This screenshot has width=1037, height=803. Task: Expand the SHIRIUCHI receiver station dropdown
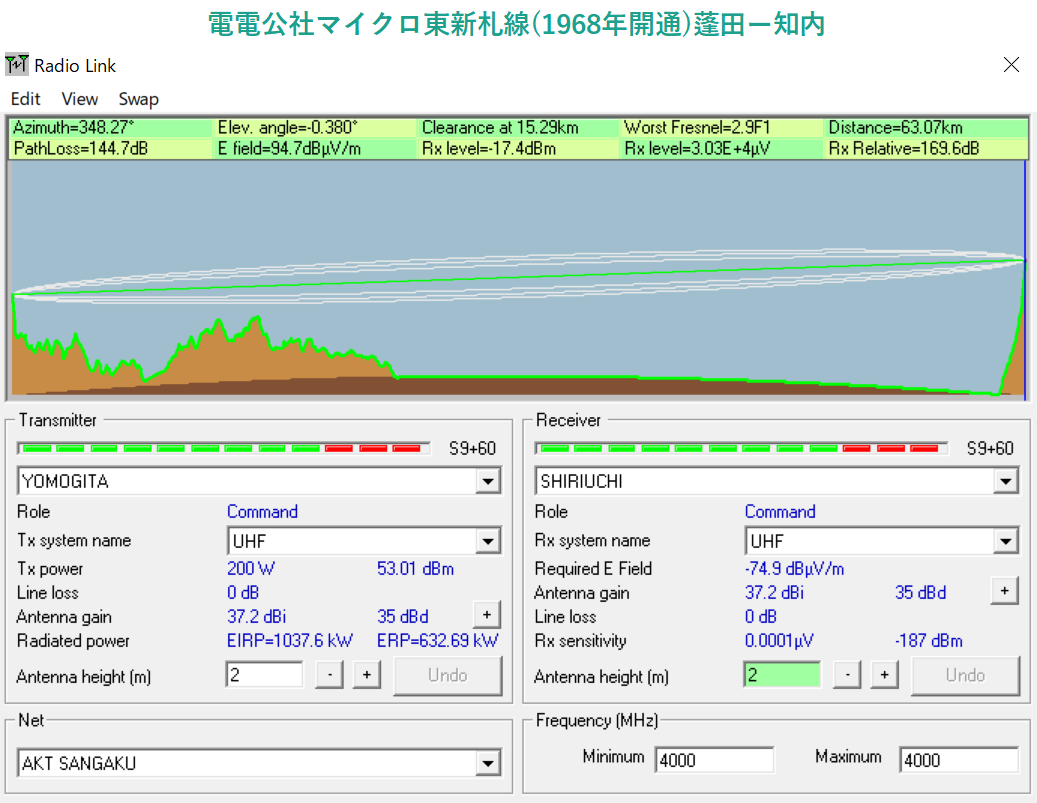(1005, 481)
